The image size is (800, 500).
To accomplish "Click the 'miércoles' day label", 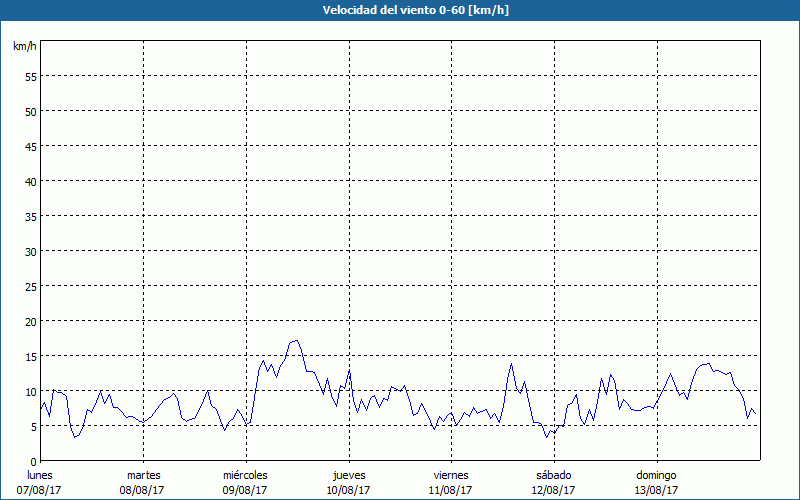I will 245,475.
